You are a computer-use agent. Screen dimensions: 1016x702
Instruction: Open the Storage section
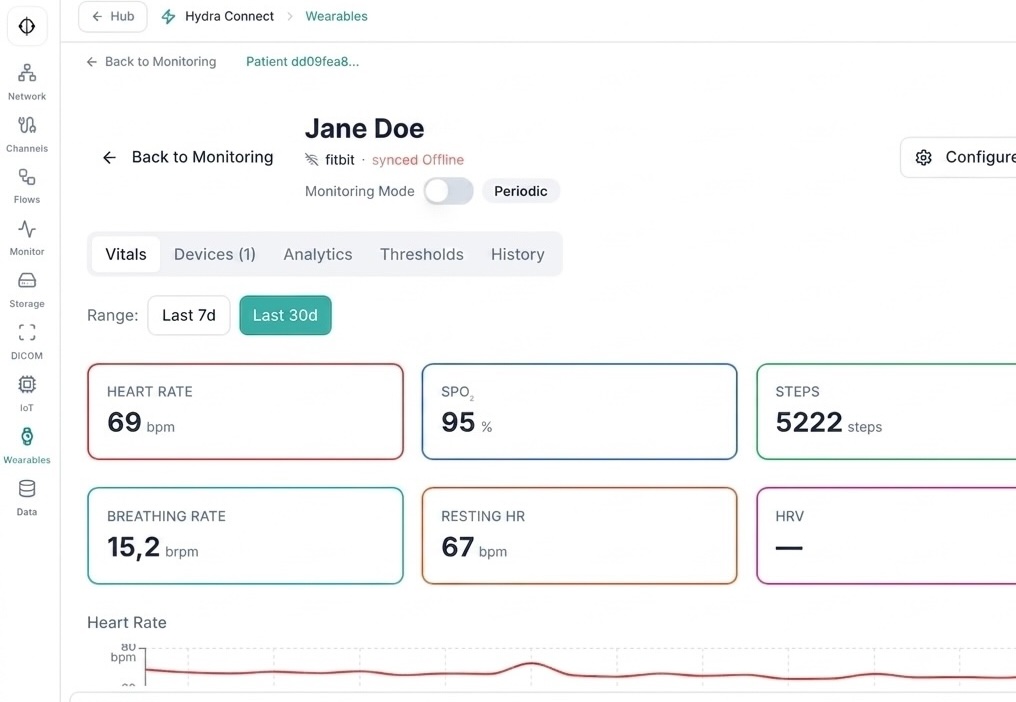point(26,283)
